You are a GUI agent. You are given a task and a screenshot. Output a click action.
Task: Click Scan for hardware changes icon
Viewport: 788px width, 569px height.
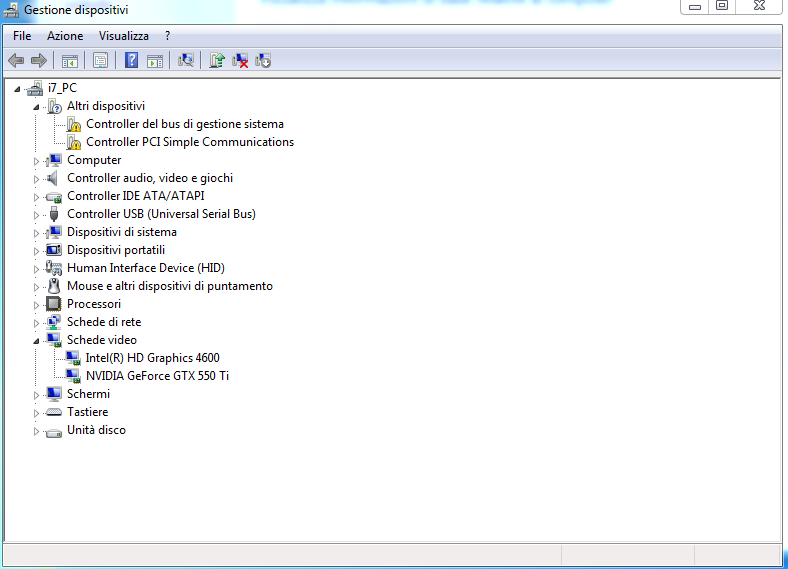pos(185,60)
